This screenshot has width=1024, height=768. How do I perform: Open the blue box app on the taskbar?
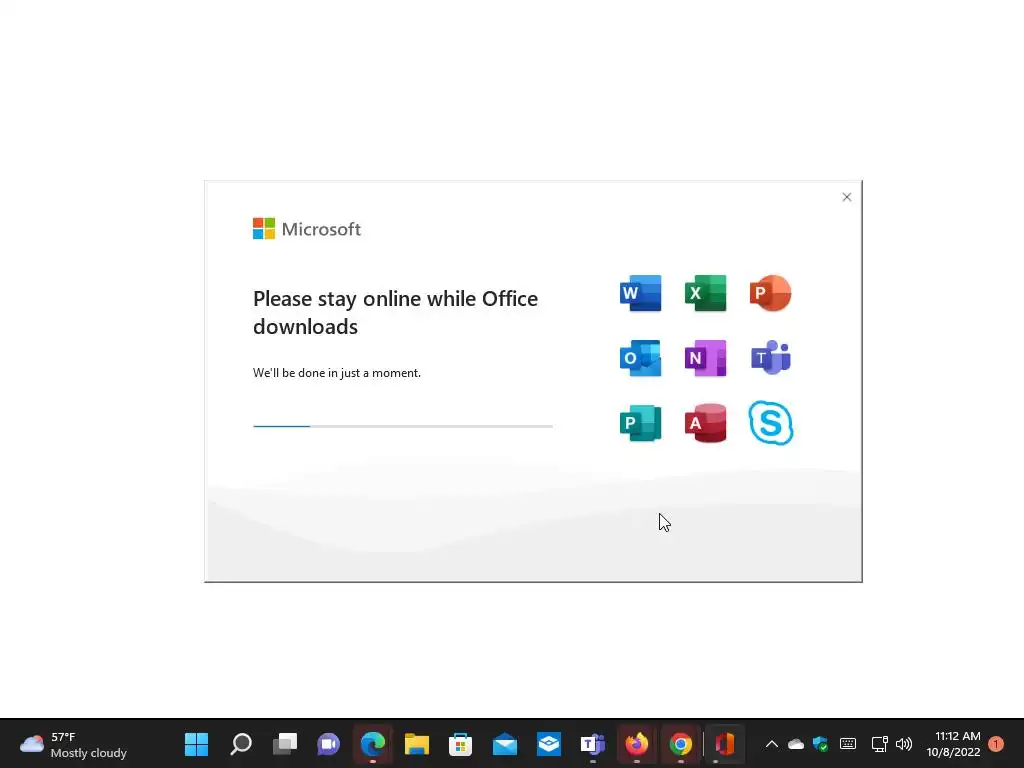(549, 744)
